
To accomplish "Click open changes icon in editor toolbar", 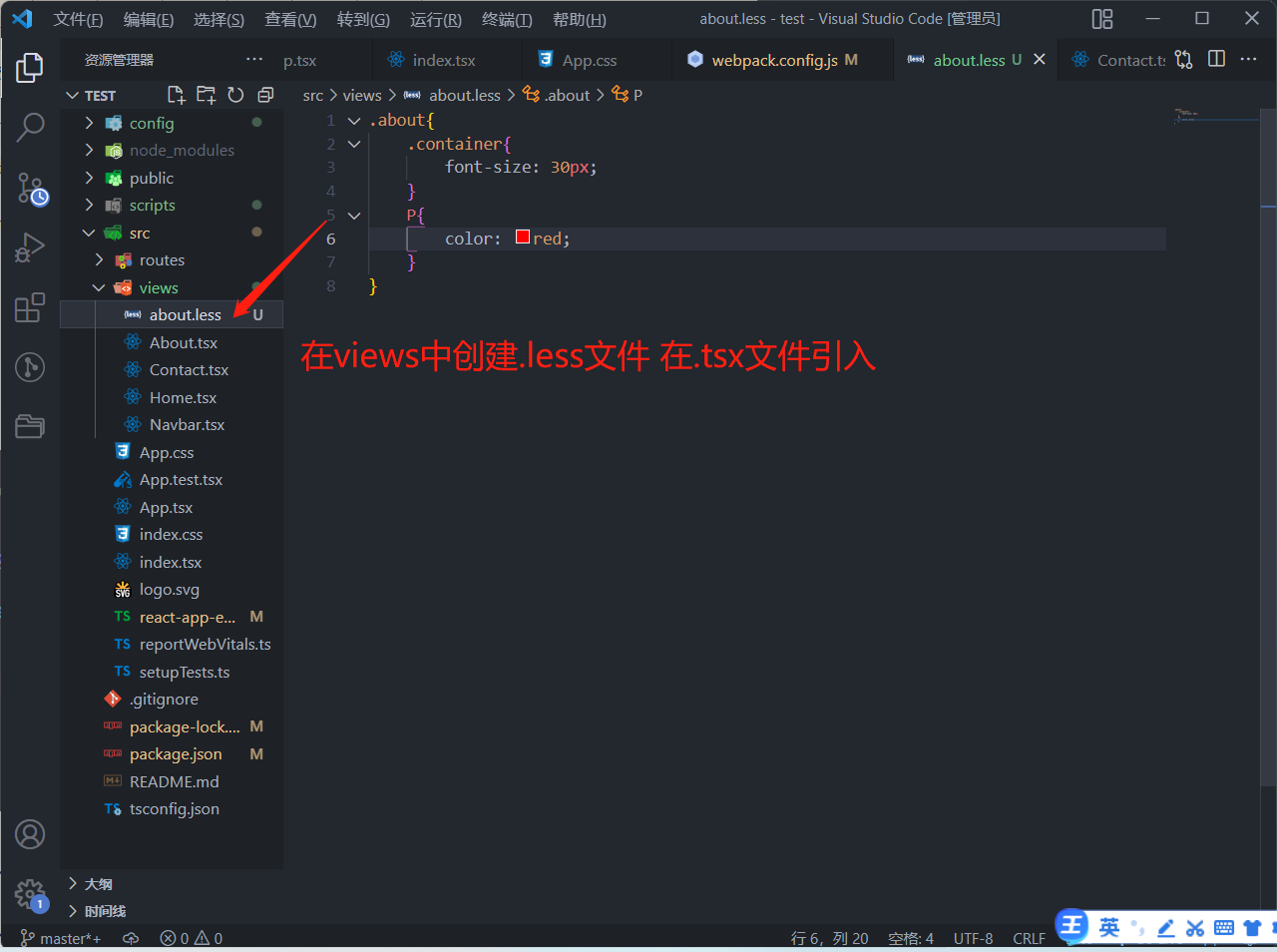I will 1184,60.
